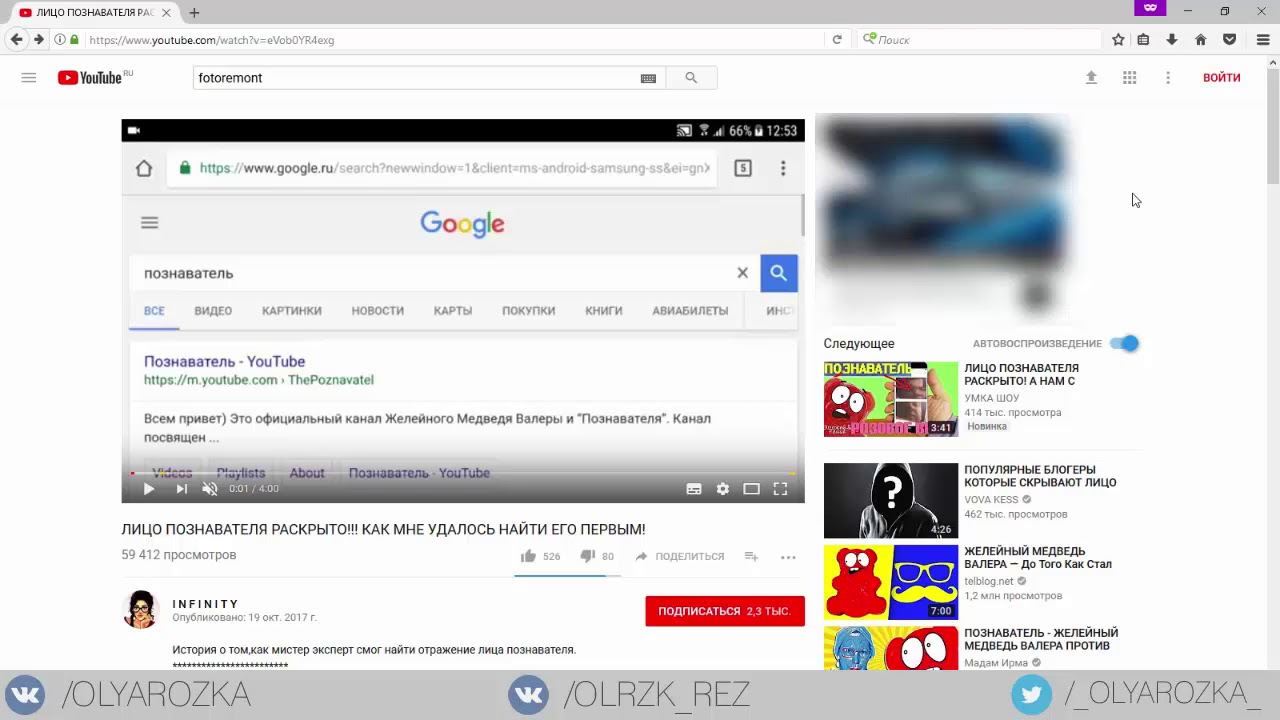Go forward with the browser forward arrow

(38, 40)
